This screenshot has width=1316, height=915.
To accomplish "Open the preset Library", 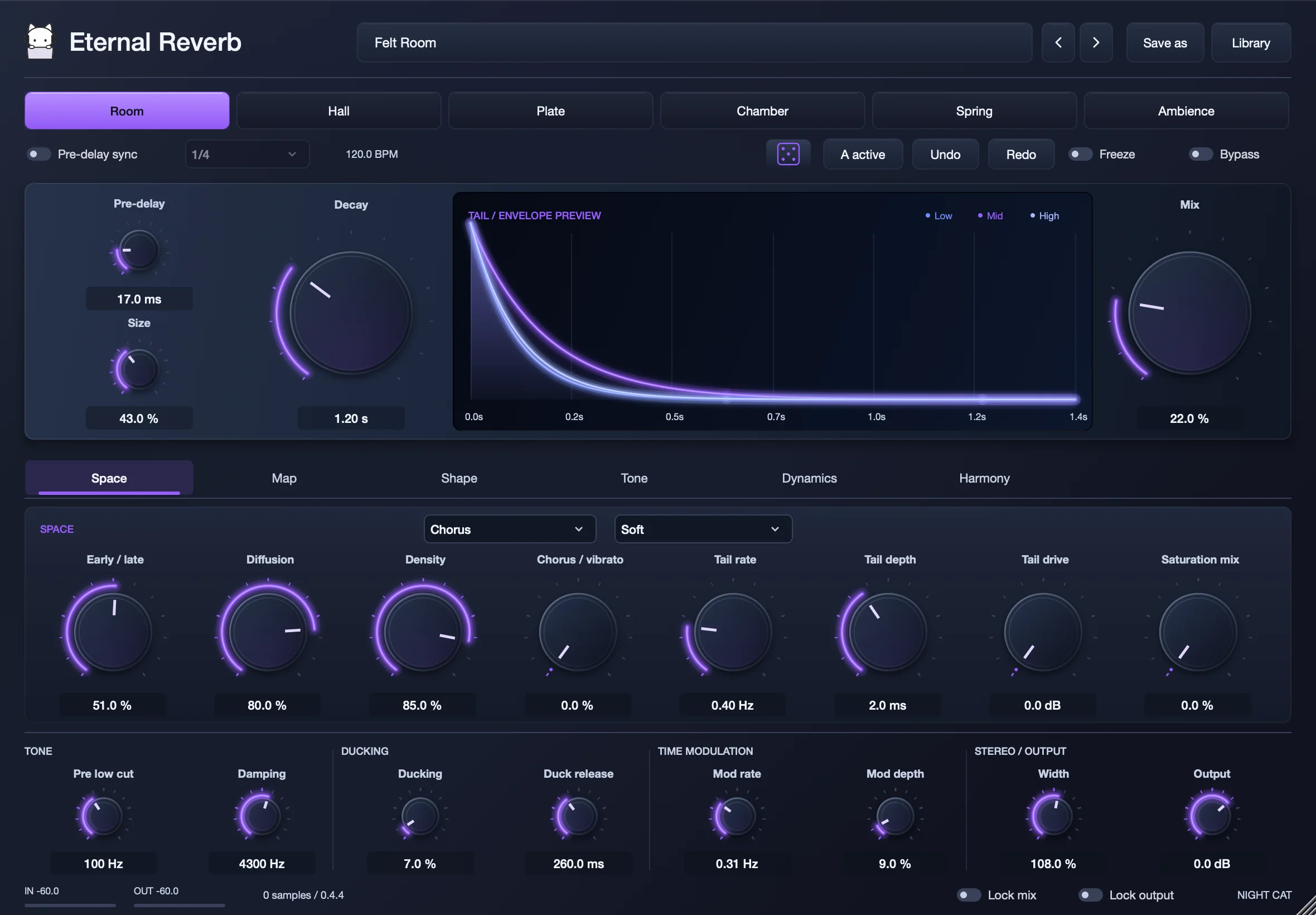I will pos(1251,42).
